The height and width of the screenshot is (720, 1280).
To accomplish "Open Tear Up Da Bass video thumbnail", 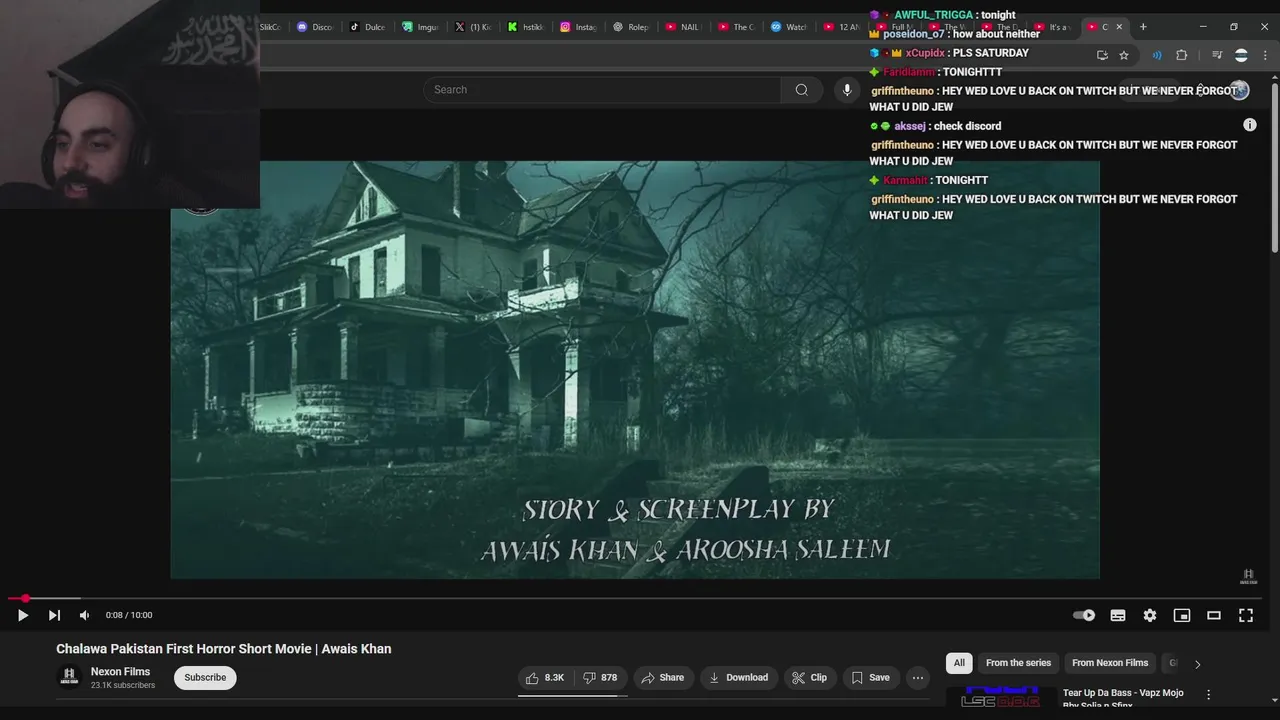I will coord(1001,697).
